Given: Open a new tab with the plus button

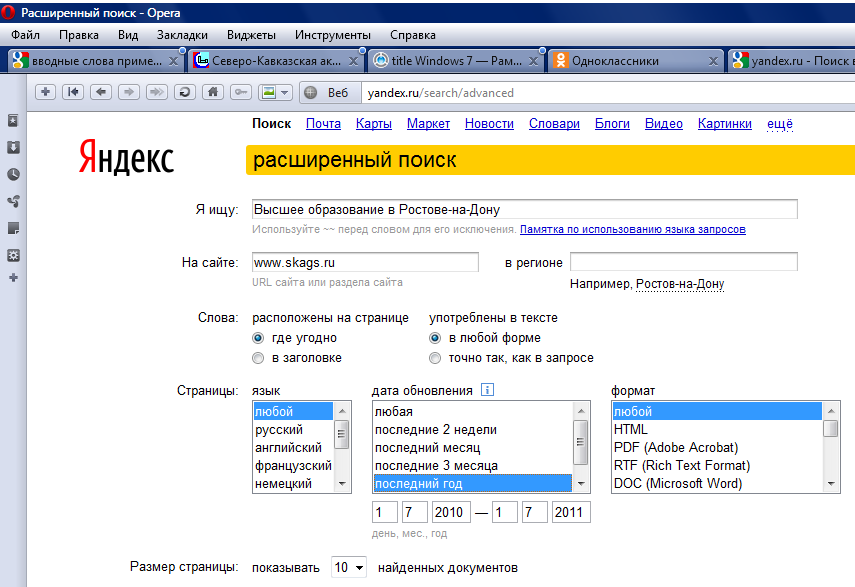Looking at the screenshot, I should pos(46,92).
